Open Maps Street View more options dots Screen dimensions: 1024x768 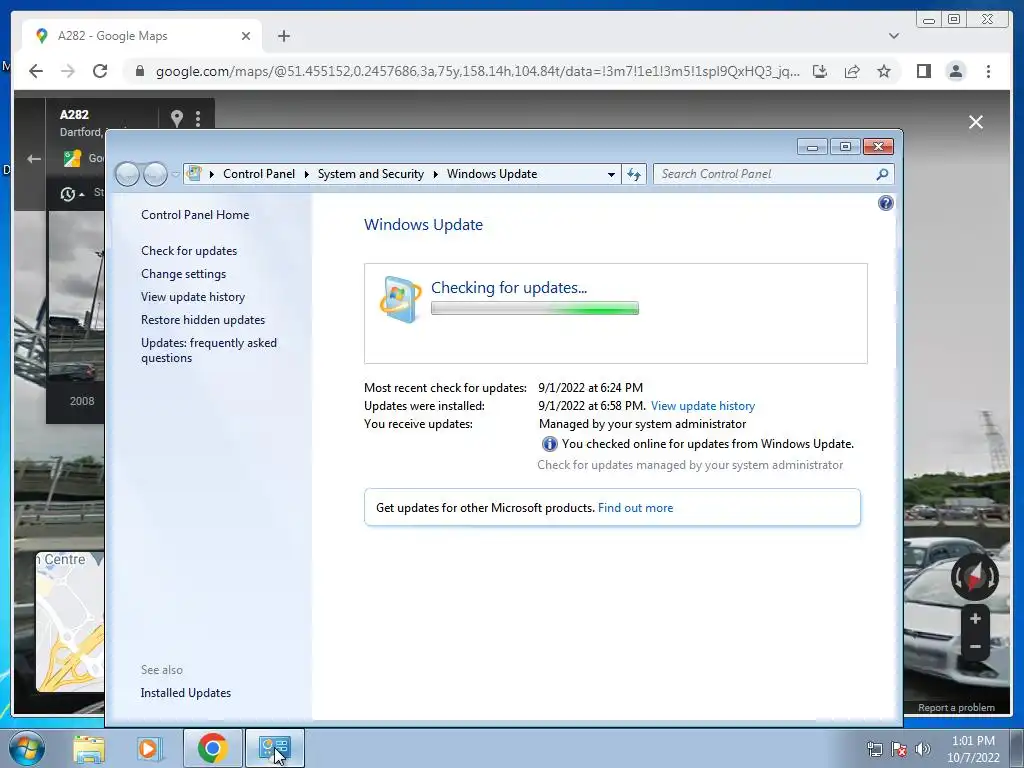click(x=197, y=118)
